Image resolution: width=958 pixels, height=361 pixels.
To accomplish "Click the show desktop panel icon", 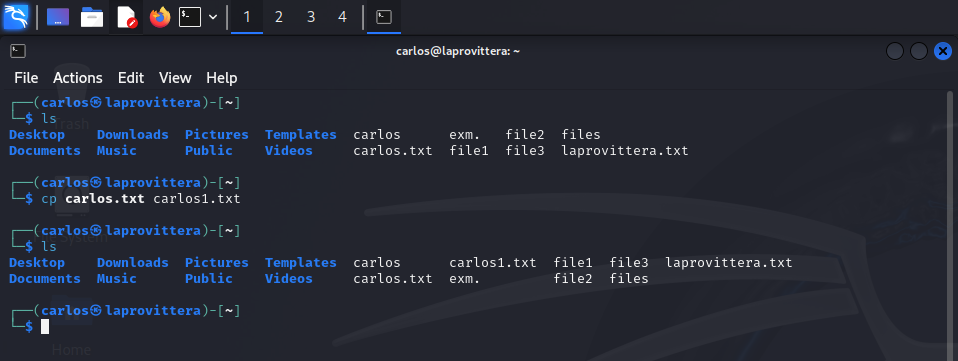I will coord(58,17).
